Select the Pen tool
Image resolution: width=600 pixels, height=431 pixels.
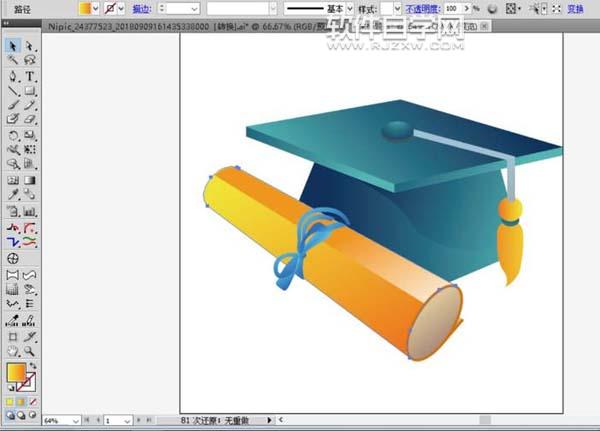pos(13,76)
